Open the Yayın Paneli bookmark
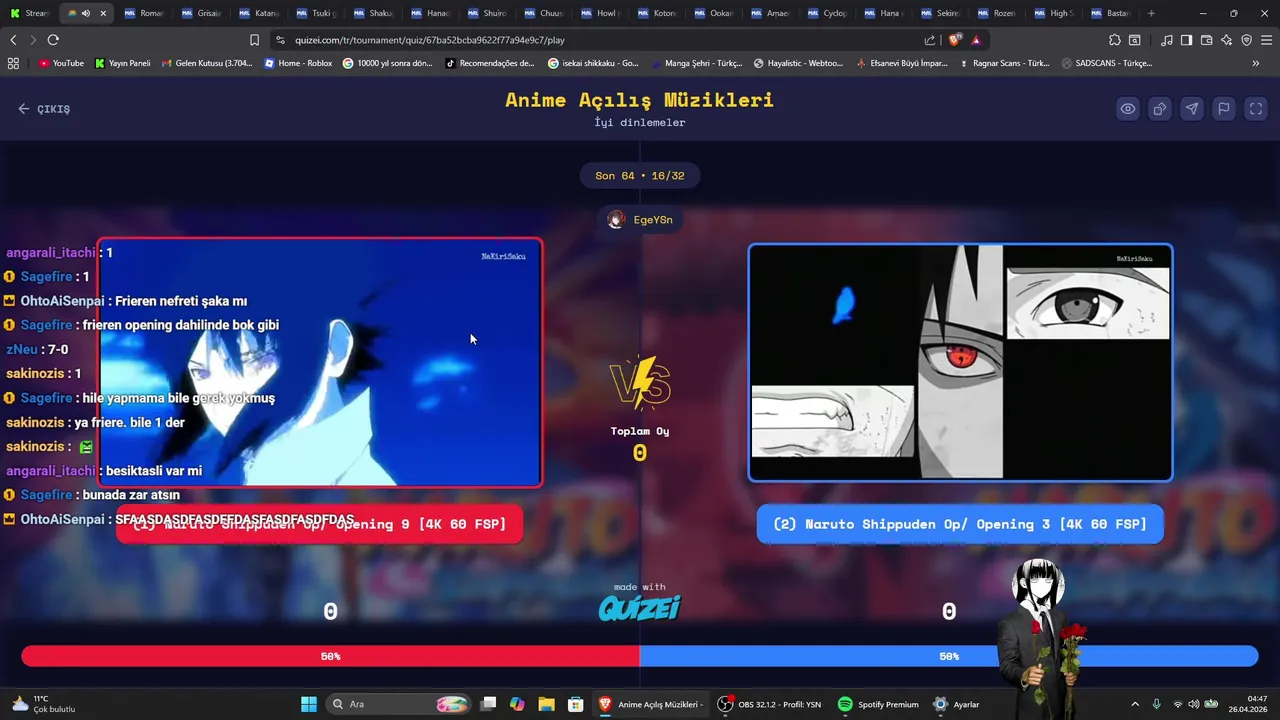 pyautogui.click(x=122, y=63)
